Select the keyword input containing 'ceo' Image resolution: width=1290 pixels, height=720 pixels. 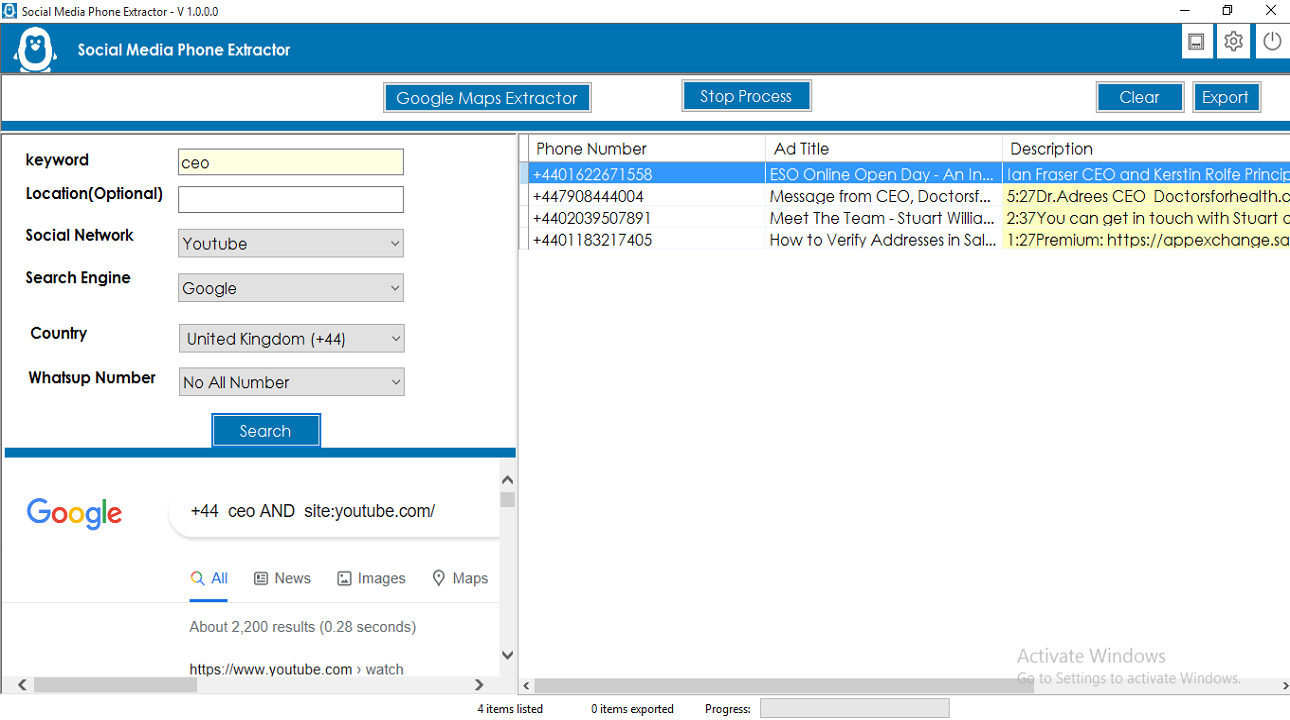pos(290,161)
